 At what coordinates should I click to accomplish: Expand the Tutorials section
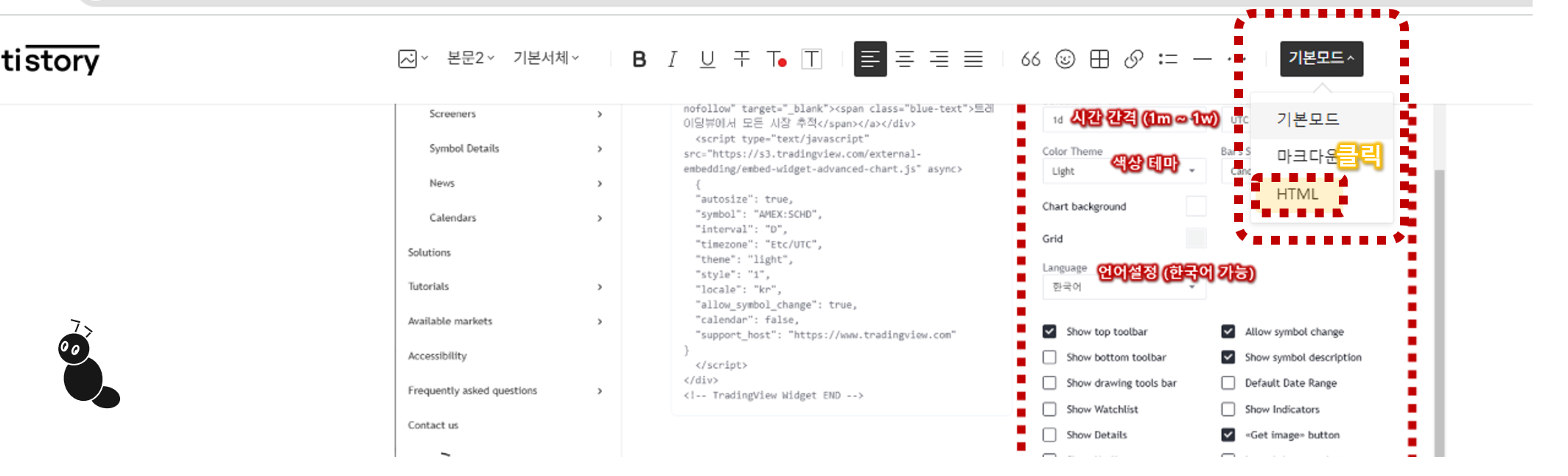[x=505, y=287]
